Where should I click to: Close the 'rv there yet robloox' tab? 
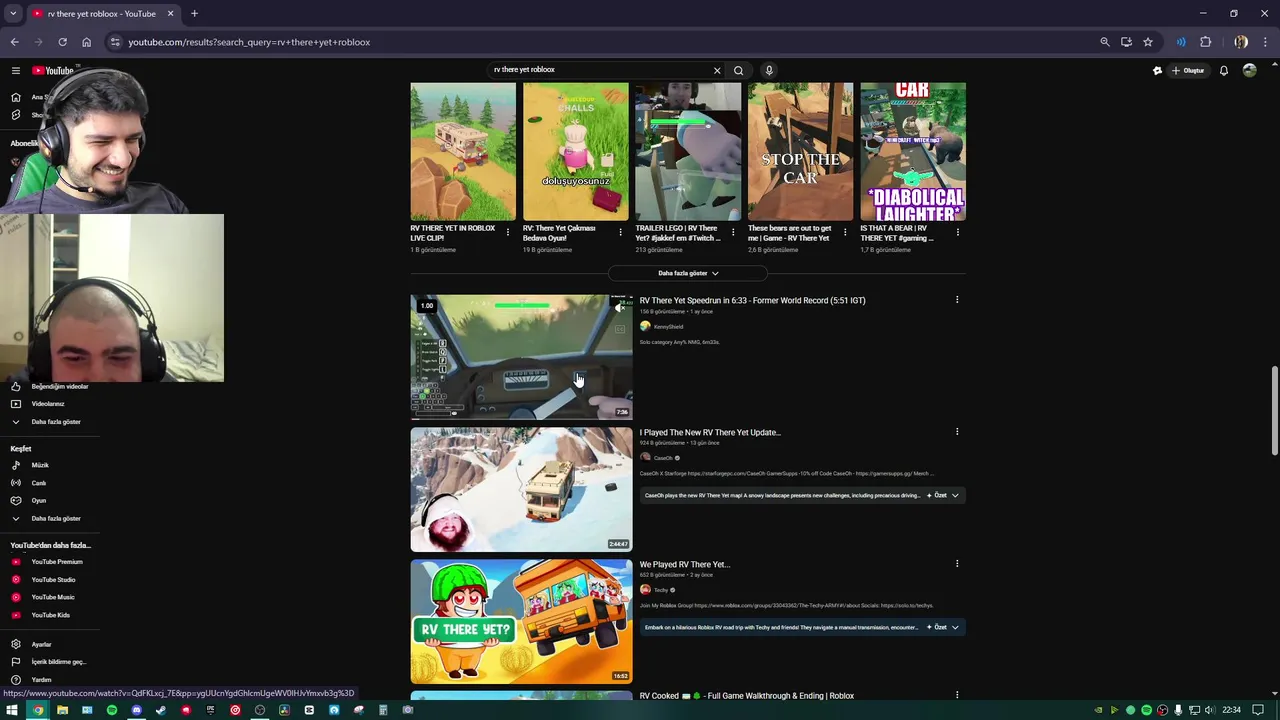click(170, 13)
